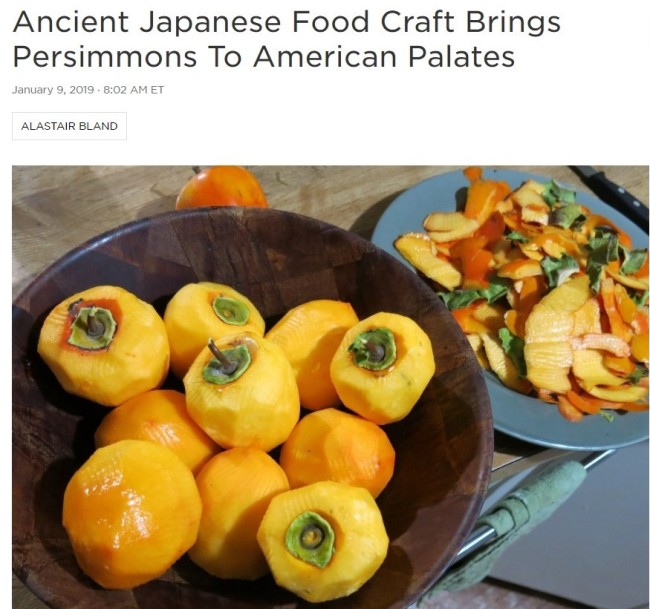Click the peeled persimmon nearest the blue plate
Screen dimensions: 650x609
coord(382,368)
